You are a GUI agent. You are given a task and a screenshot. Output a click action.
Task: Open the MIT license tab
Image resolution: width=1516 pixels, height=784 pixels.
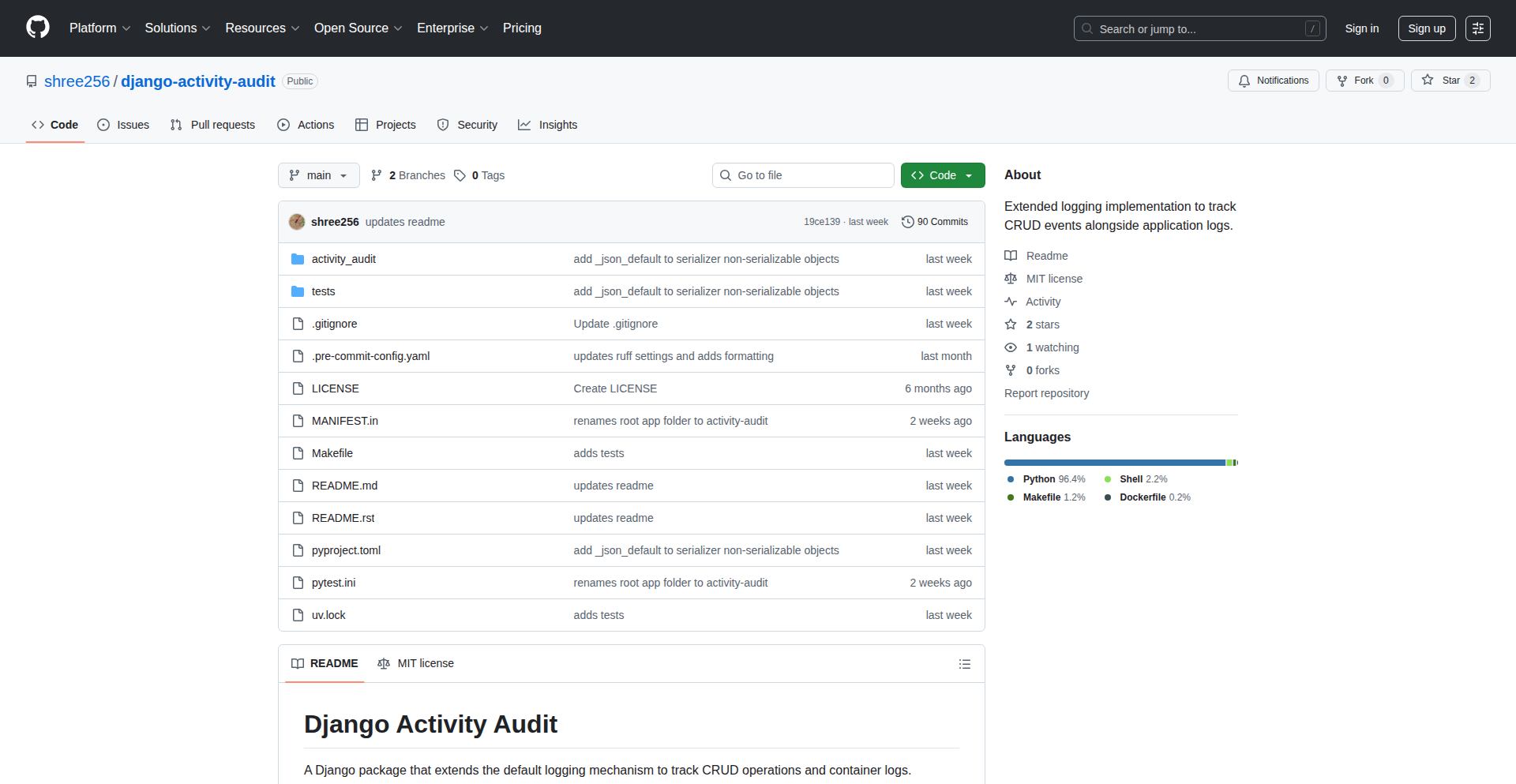416,663
